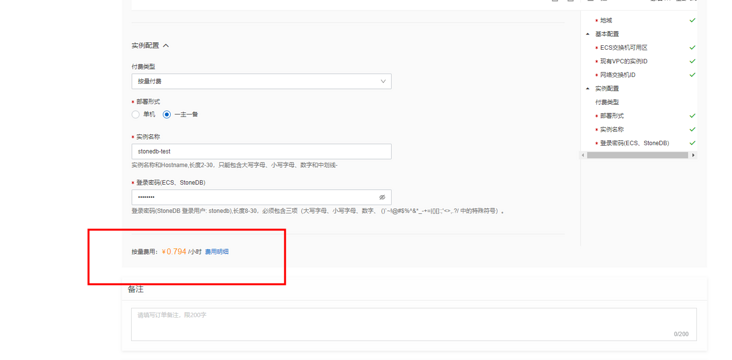Image resolution: width=732 pixels, height=360 pixels.
Task: Open the 费用明细 link
Action: click(x=217, y=252)
